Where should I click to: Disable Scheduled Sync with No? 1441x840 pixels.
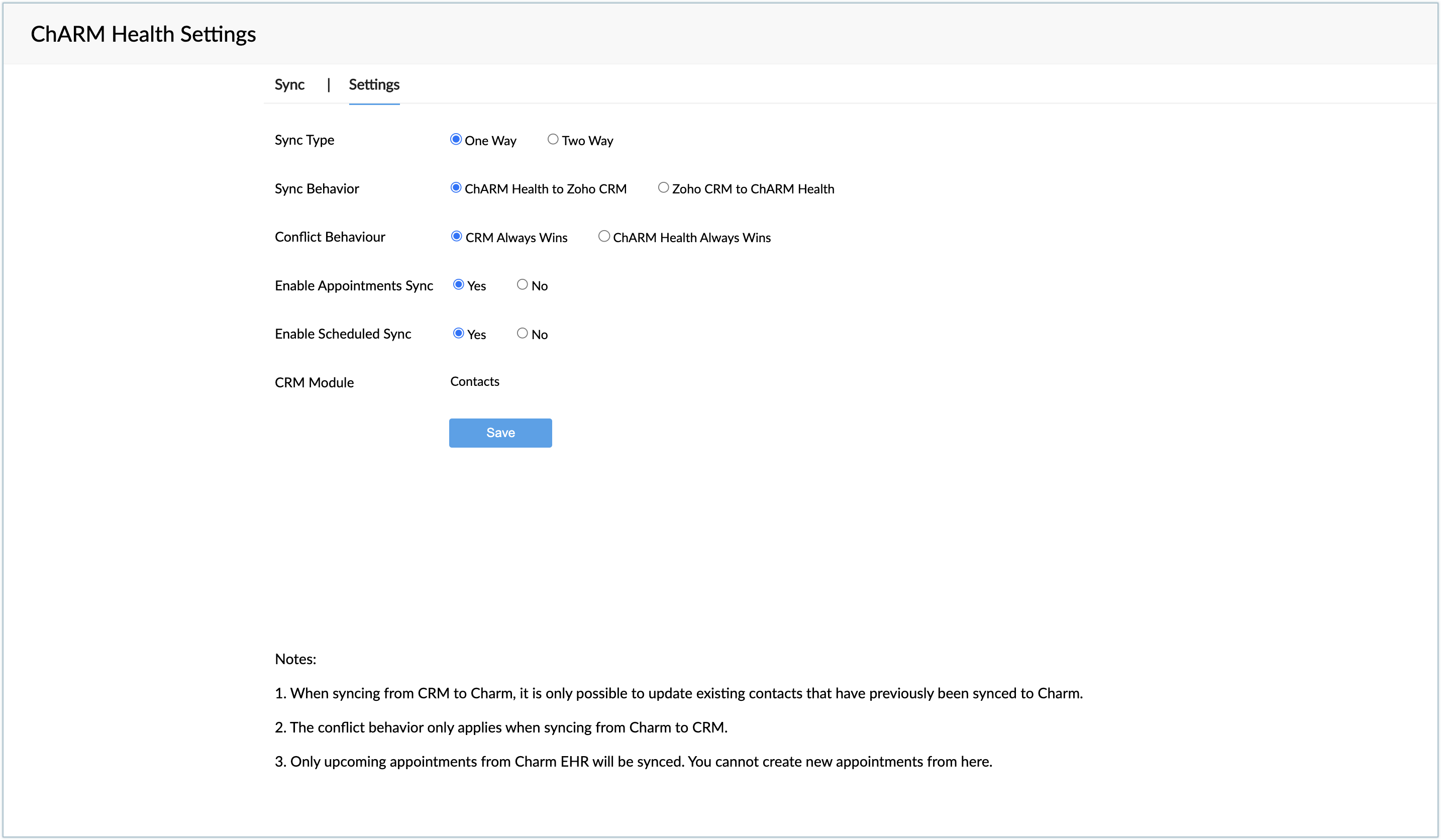(x=522, y=334)
